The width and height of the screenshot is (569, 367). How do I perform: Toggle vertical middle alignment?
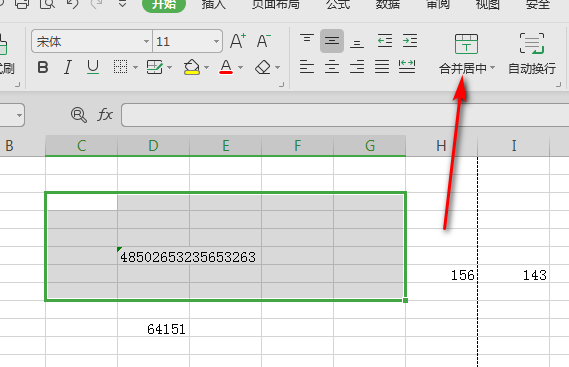[x=332, y=41]
